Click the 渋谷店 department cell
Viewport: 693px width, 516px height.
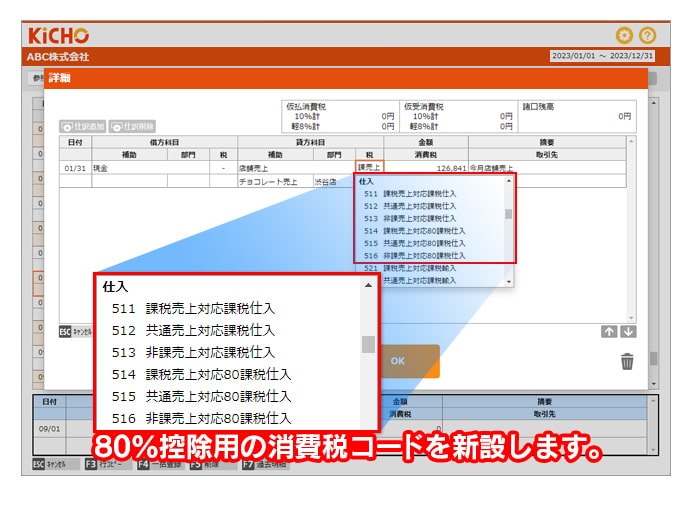[x=334, y=182]
